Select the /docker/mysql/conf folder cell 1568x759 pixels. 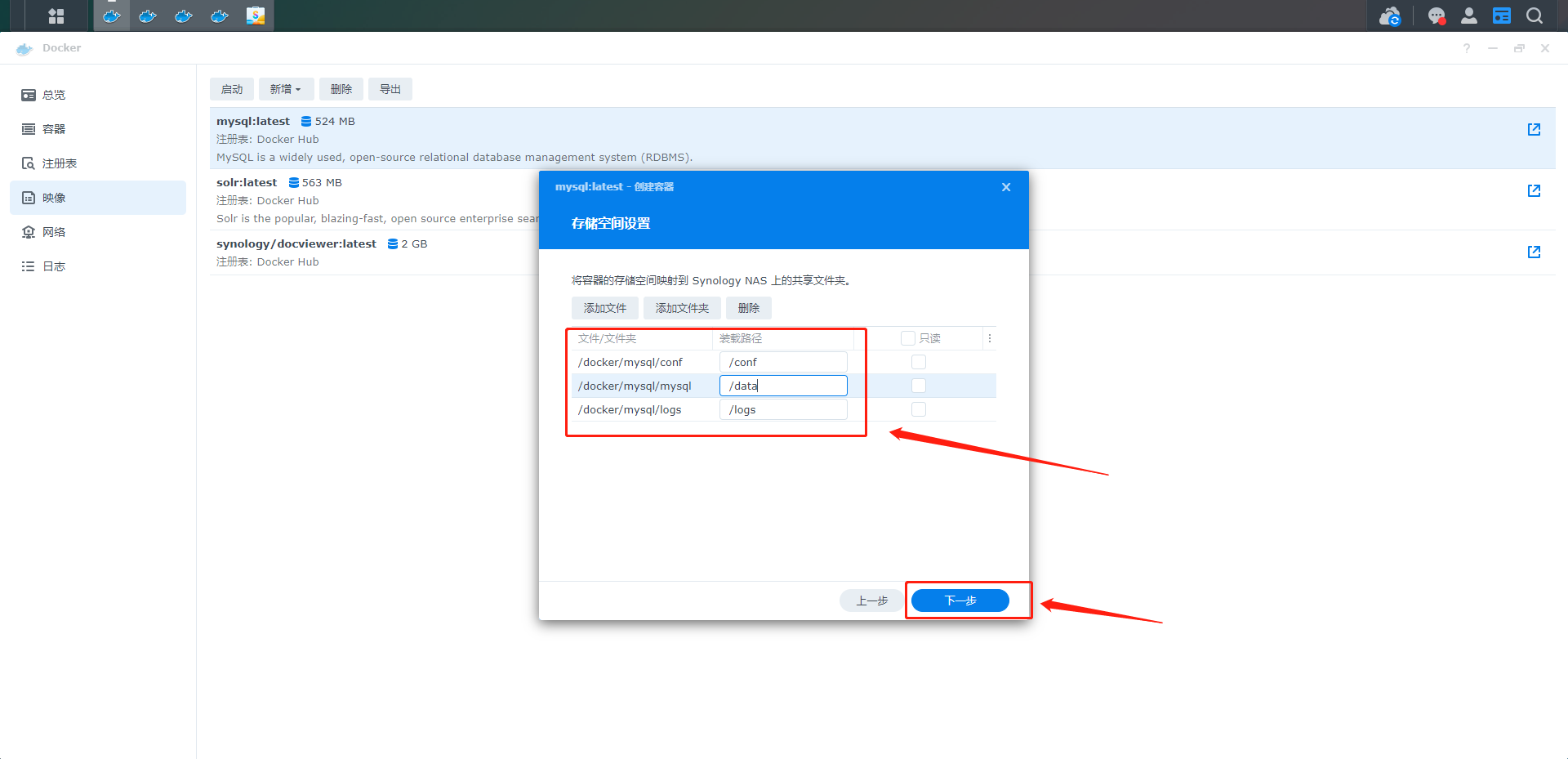coord(642,362)
